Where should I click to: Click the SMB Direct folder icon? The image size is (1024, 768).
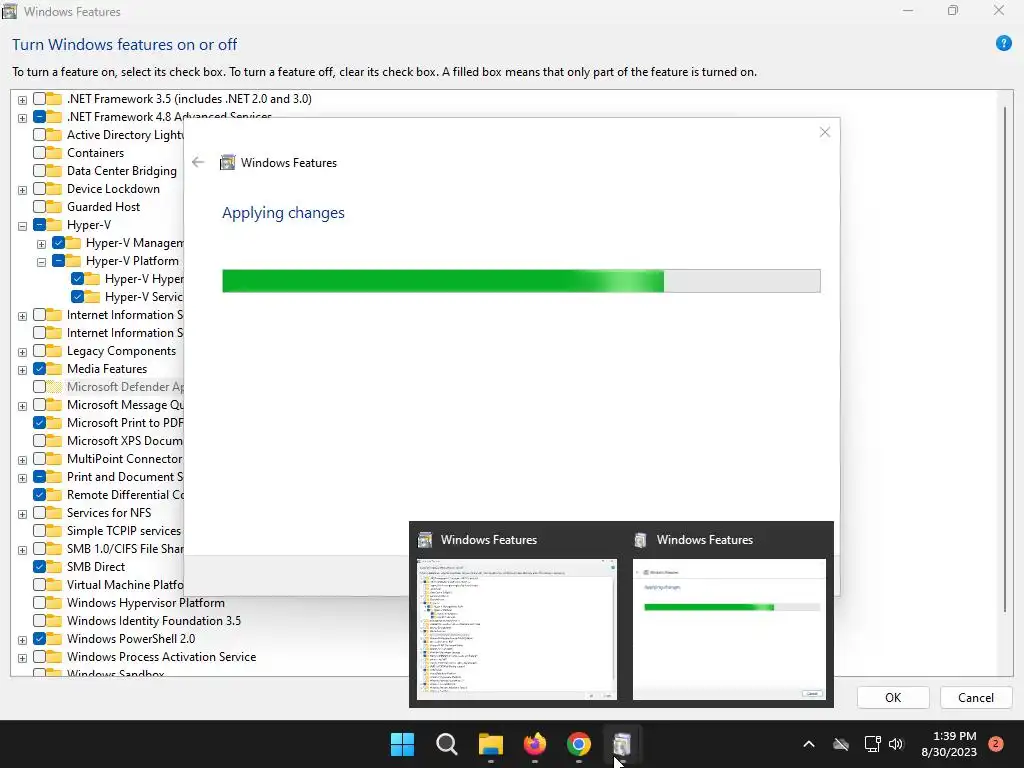(x=54, y=566)
